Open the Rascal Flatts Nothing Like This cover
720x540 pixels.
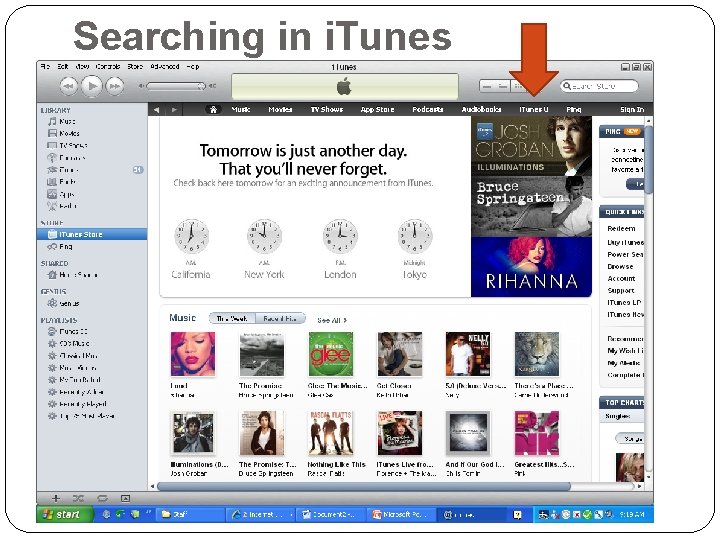point(330,433)
